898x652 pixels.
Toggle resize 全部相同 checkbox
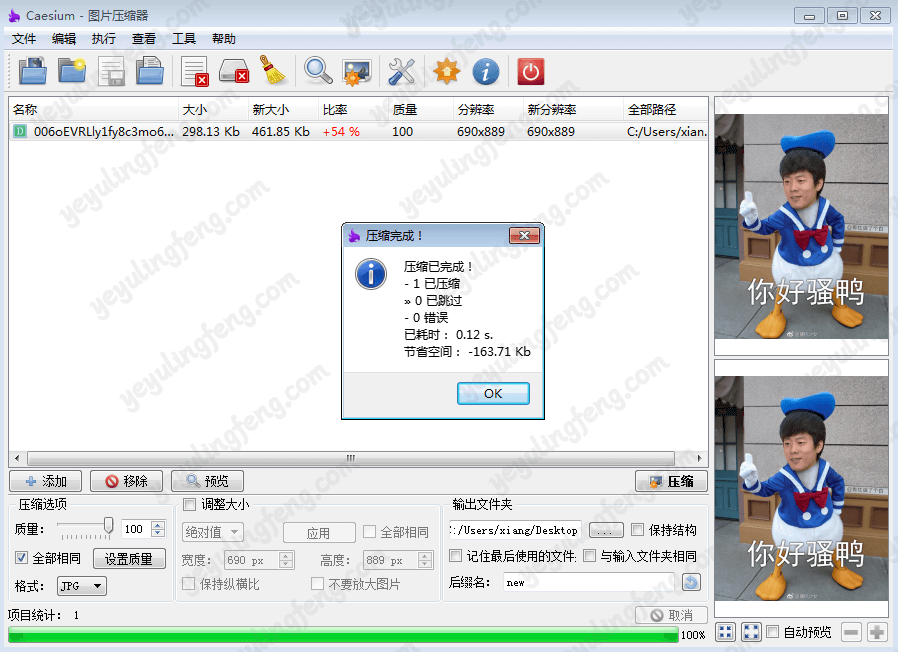(x=369, y=531)
